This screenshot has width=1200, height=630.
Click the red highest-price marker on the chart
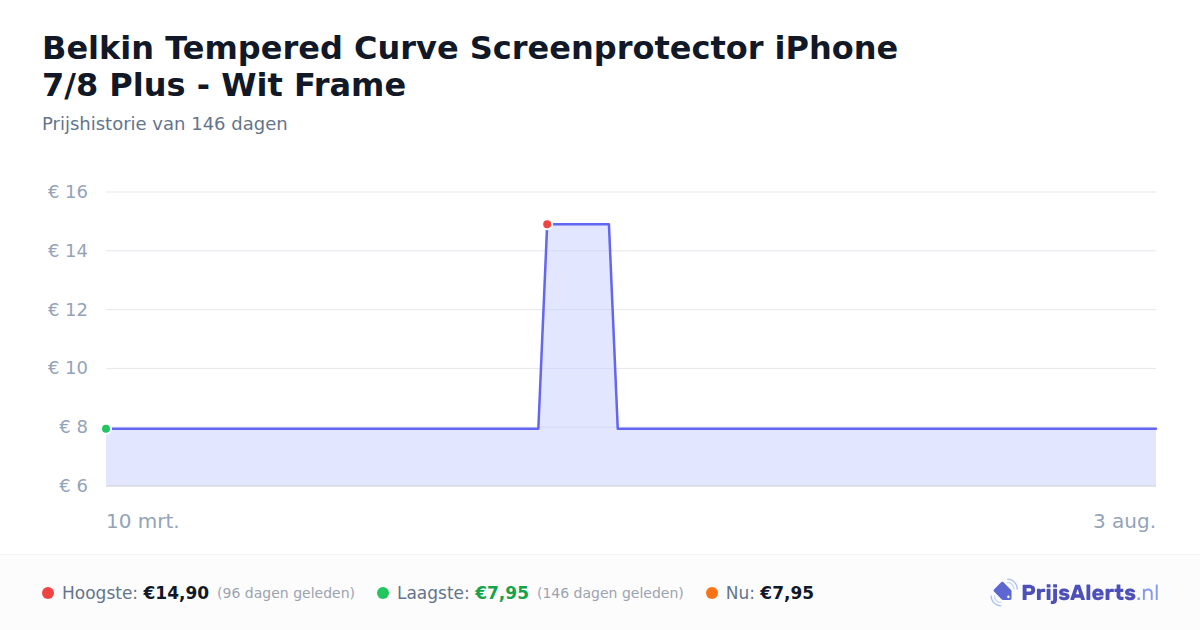[x=547, y=224]
